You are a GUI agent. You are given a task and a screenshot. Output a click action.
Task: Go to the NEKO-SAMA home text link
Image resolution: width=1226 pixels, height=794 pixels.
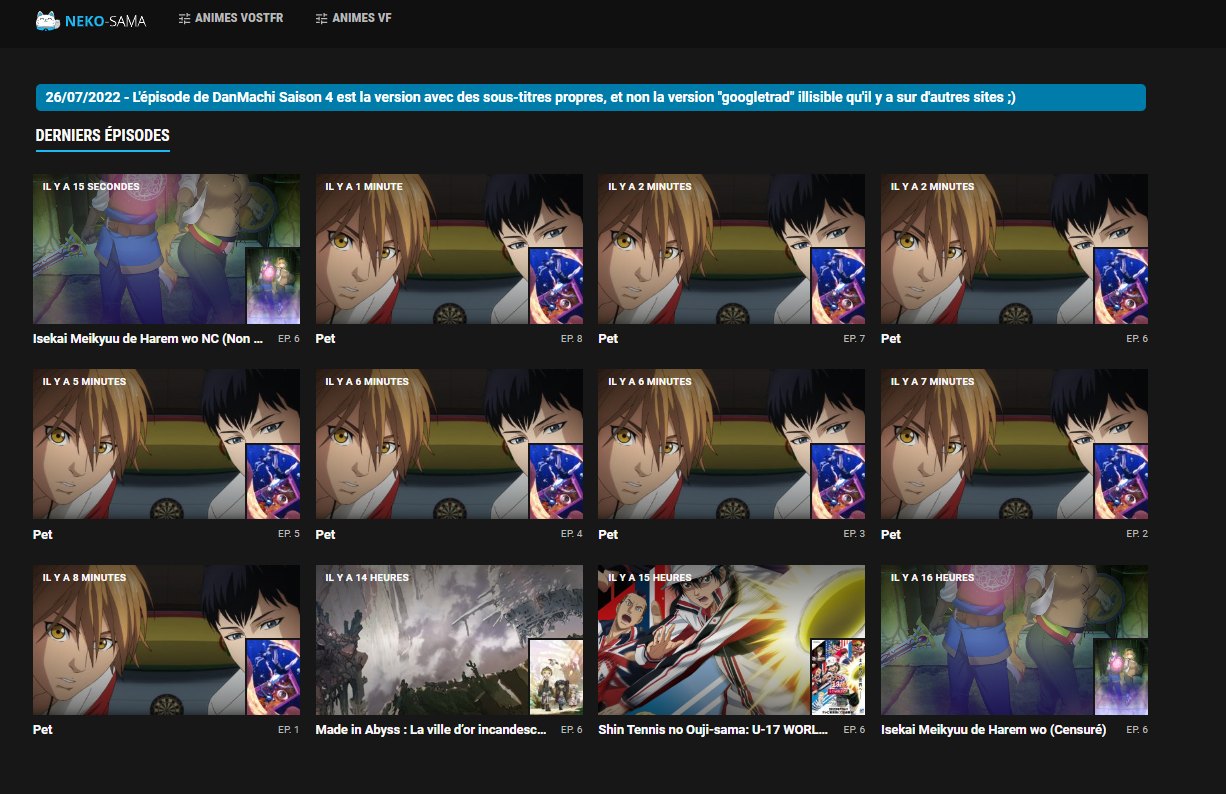(x=105, y=20)
